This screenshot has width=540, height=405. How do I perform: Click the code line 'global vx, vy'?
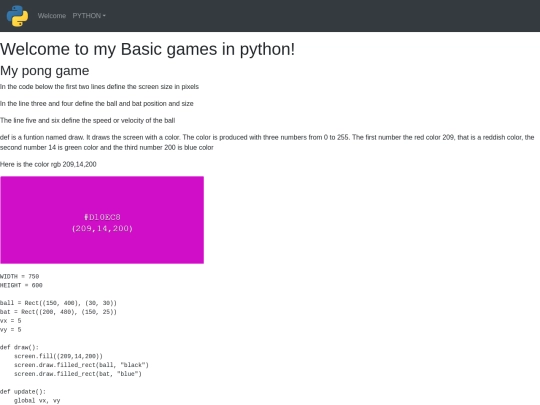tap(37, 401)
